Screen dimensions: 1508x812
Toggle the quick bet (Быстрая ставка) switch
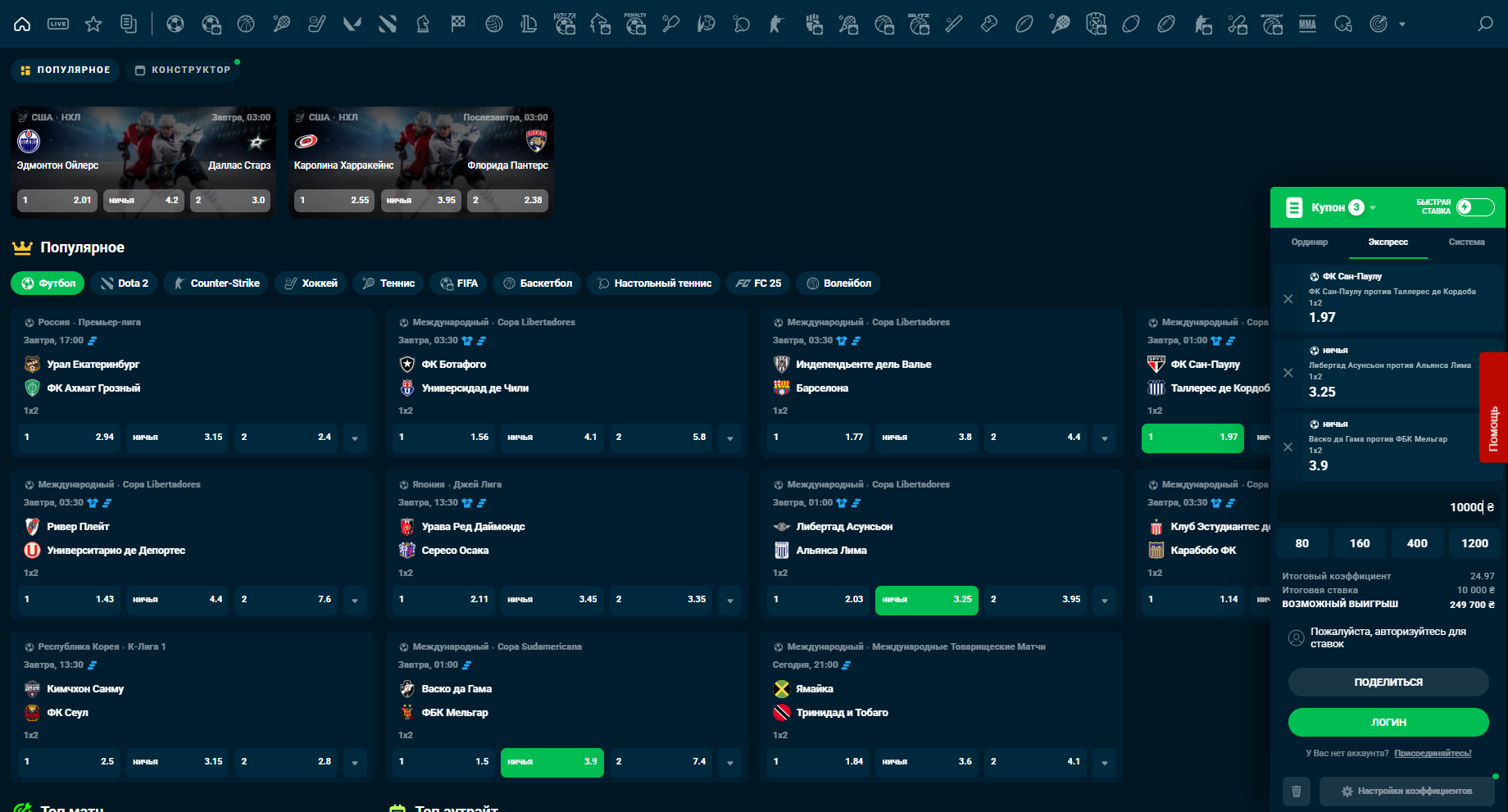coord(1475,207)
